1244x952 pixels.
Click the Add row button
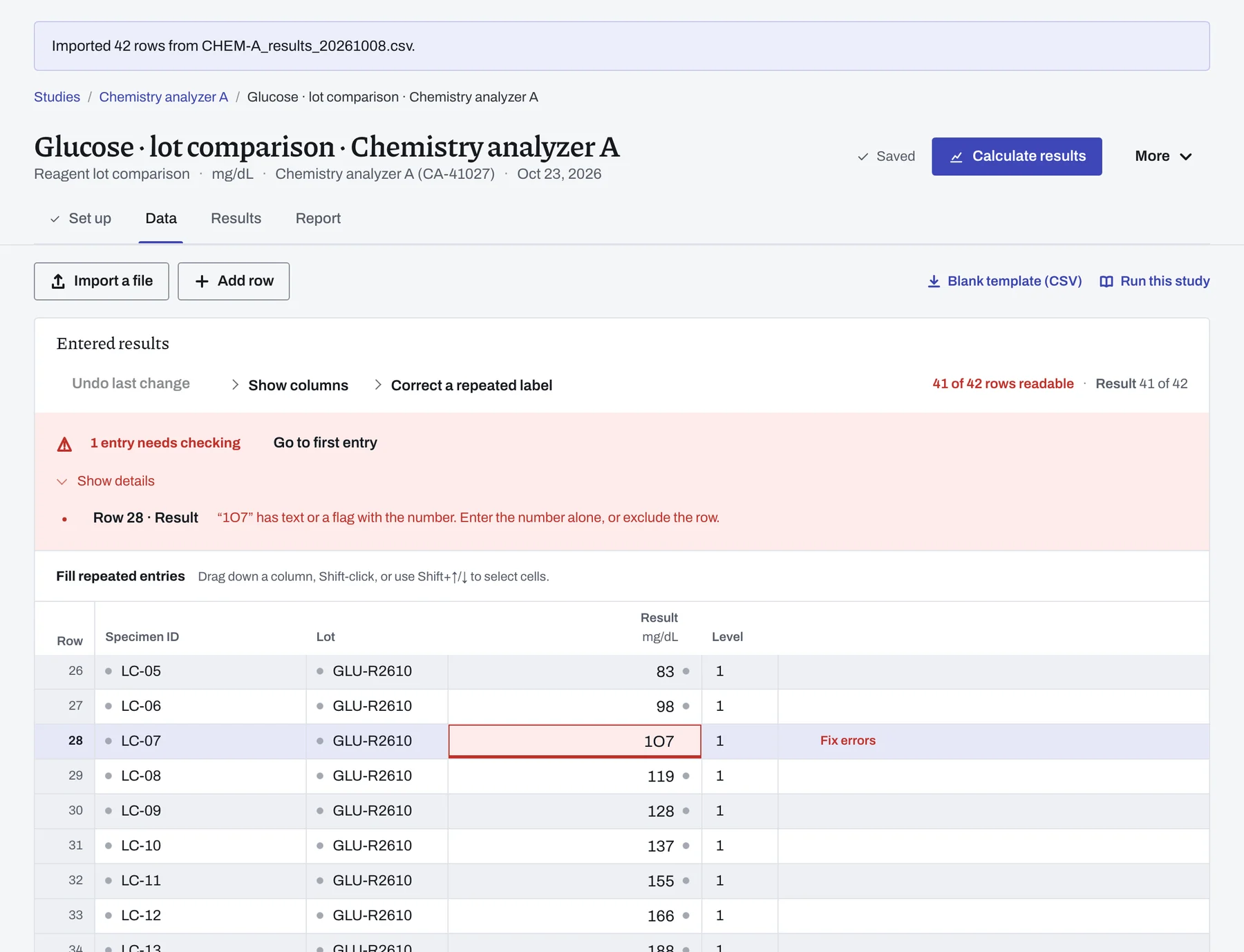(x=234, y=281)
